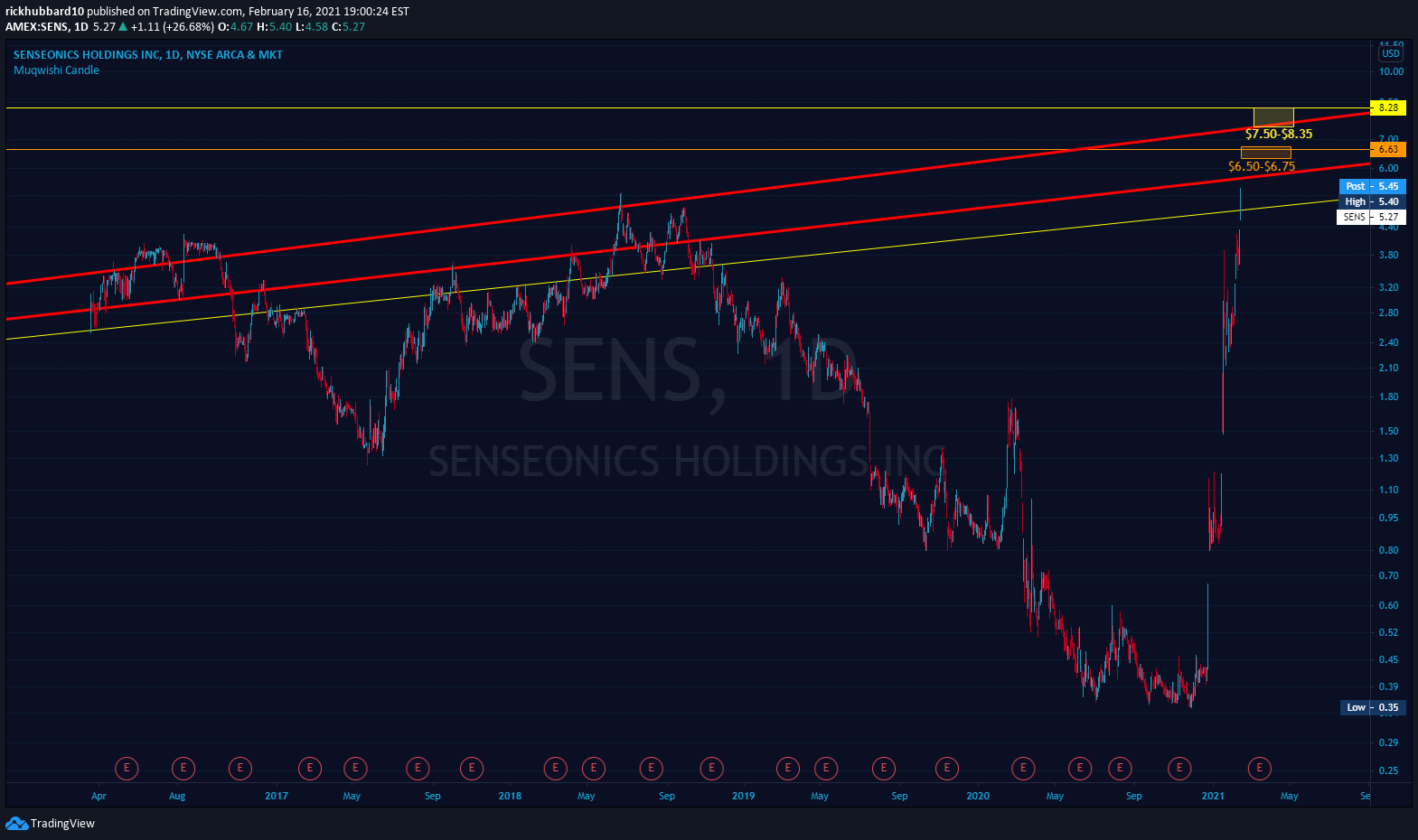The width and height of the screenshot is (1418, 840).
Task: Click the 2.10 tick on price axis
Action: 1389,368
